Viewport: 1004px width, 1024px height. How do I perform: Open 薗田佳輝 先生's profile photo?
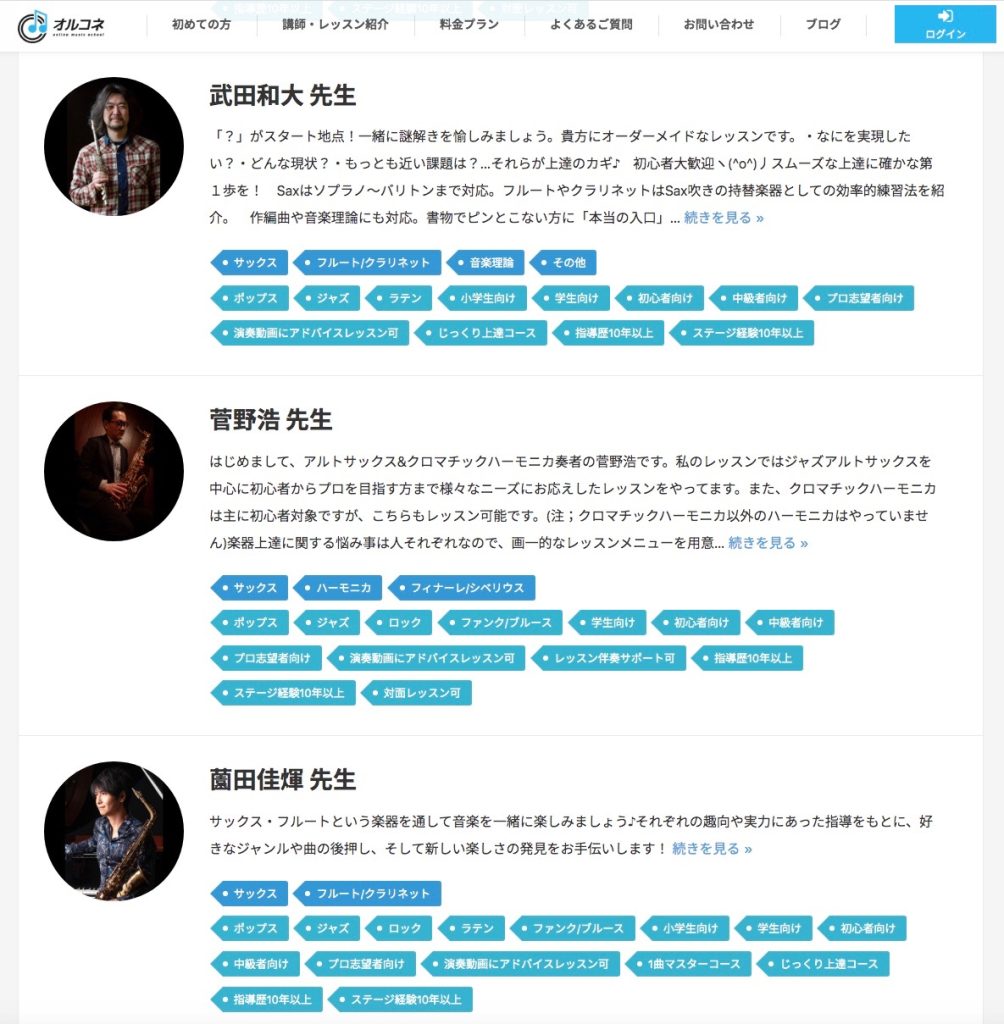click(x=114, y=831)
